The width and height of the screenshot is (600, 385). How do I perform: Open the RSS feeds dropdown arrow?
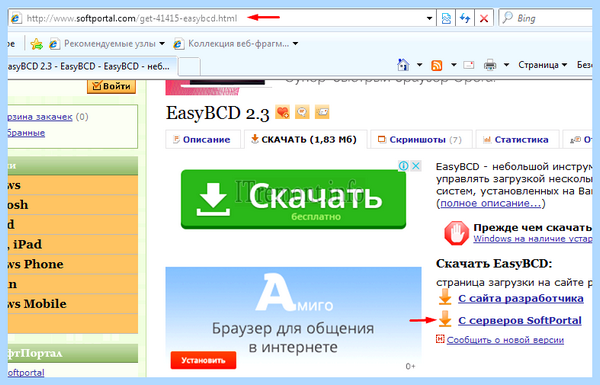pyautogui.click(x=453, y=65)
